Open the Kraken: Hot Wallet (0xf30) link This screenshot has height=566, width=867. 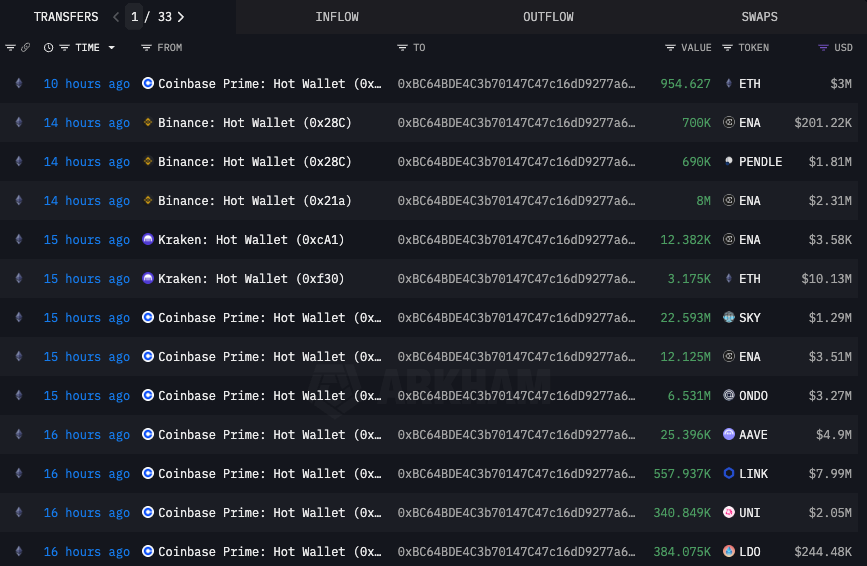251,279
